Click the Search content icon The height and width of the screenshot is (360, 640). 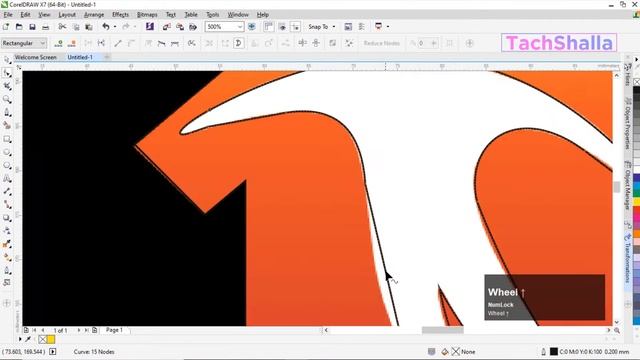pyautogui.click(x=150, y=27)
